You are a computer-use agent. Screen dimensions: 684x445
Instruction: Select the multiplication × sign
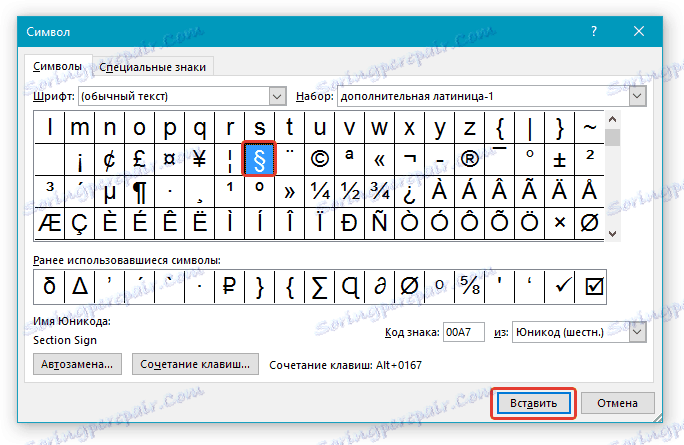tap(559, 223)
